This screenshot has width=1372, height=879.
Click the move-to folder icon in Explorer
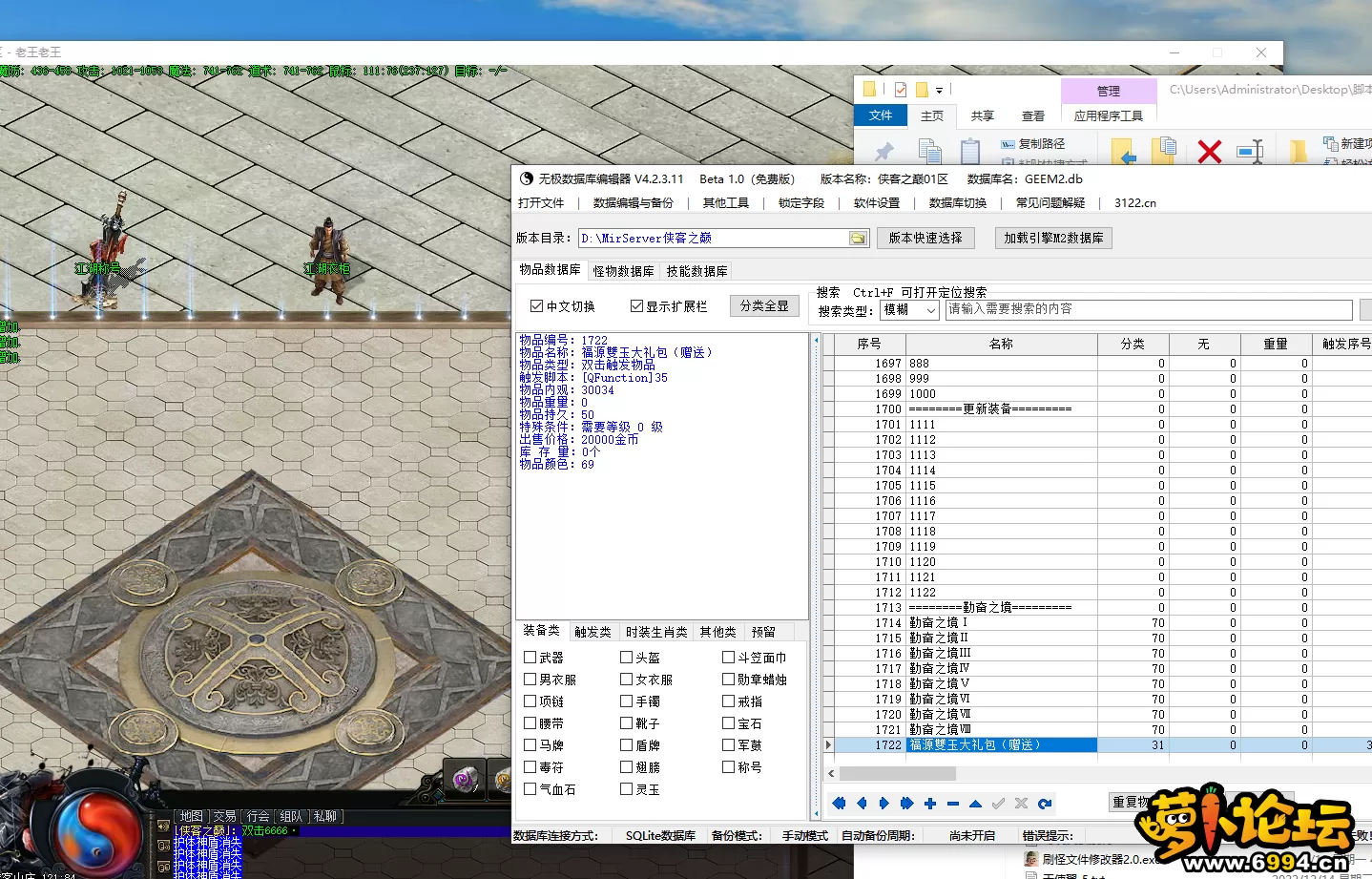(1123, 151)
